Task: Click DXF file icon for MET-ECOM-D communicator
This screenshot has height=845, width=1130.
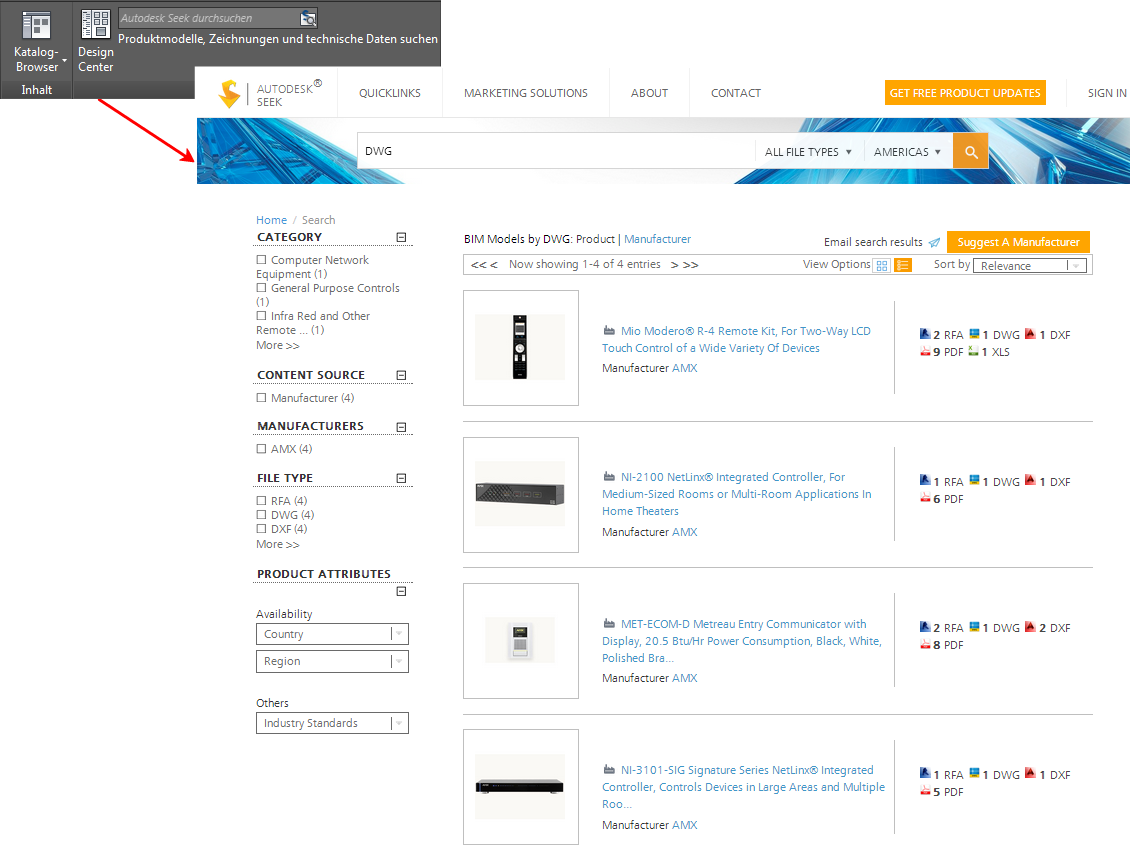Action: point(1031,627)
